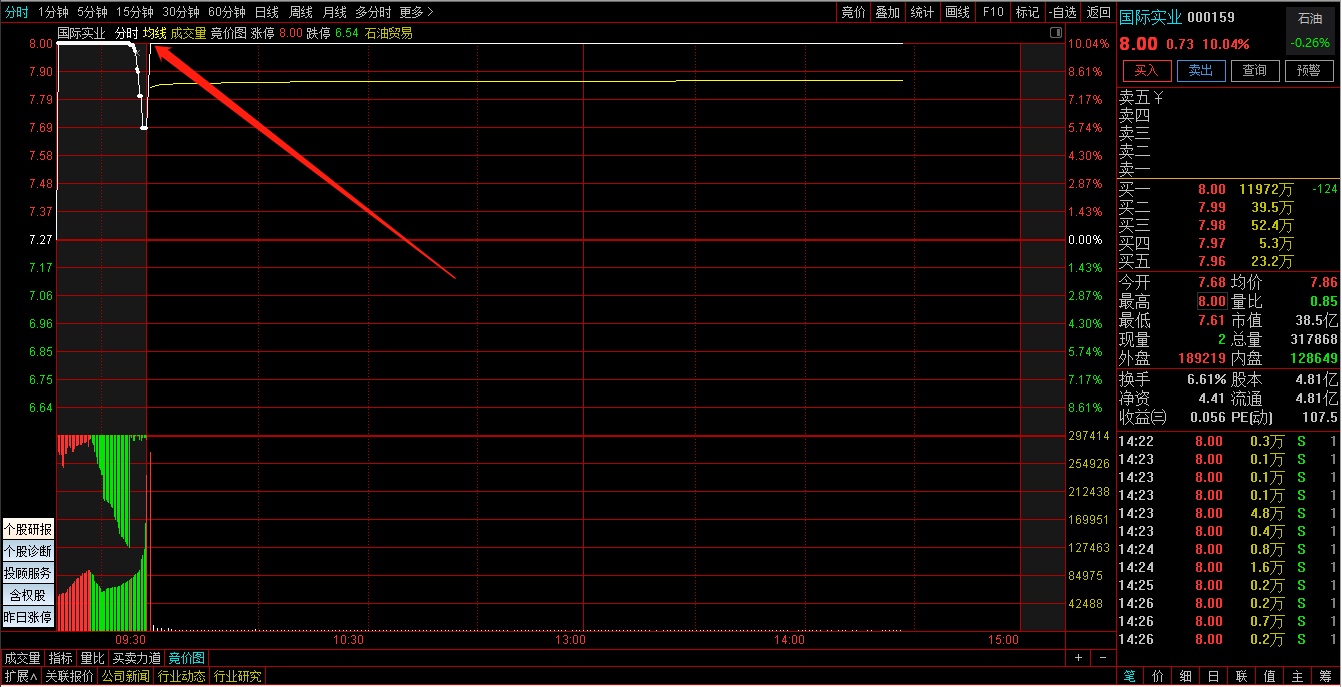Open 个股研报 research reports
The height and width of the screenshot is (687, 1342).
click(28, 529)
